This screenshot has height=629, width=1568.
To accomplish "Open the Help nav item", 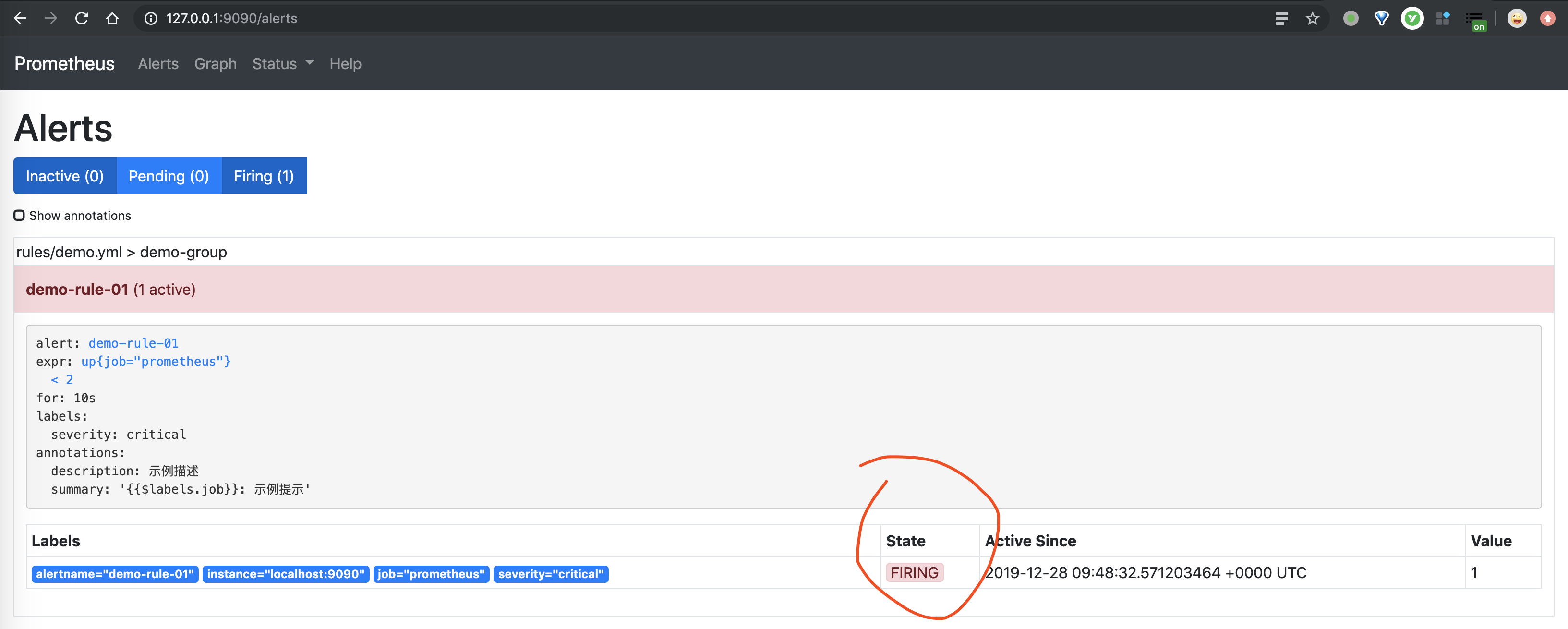I will 345,63.
